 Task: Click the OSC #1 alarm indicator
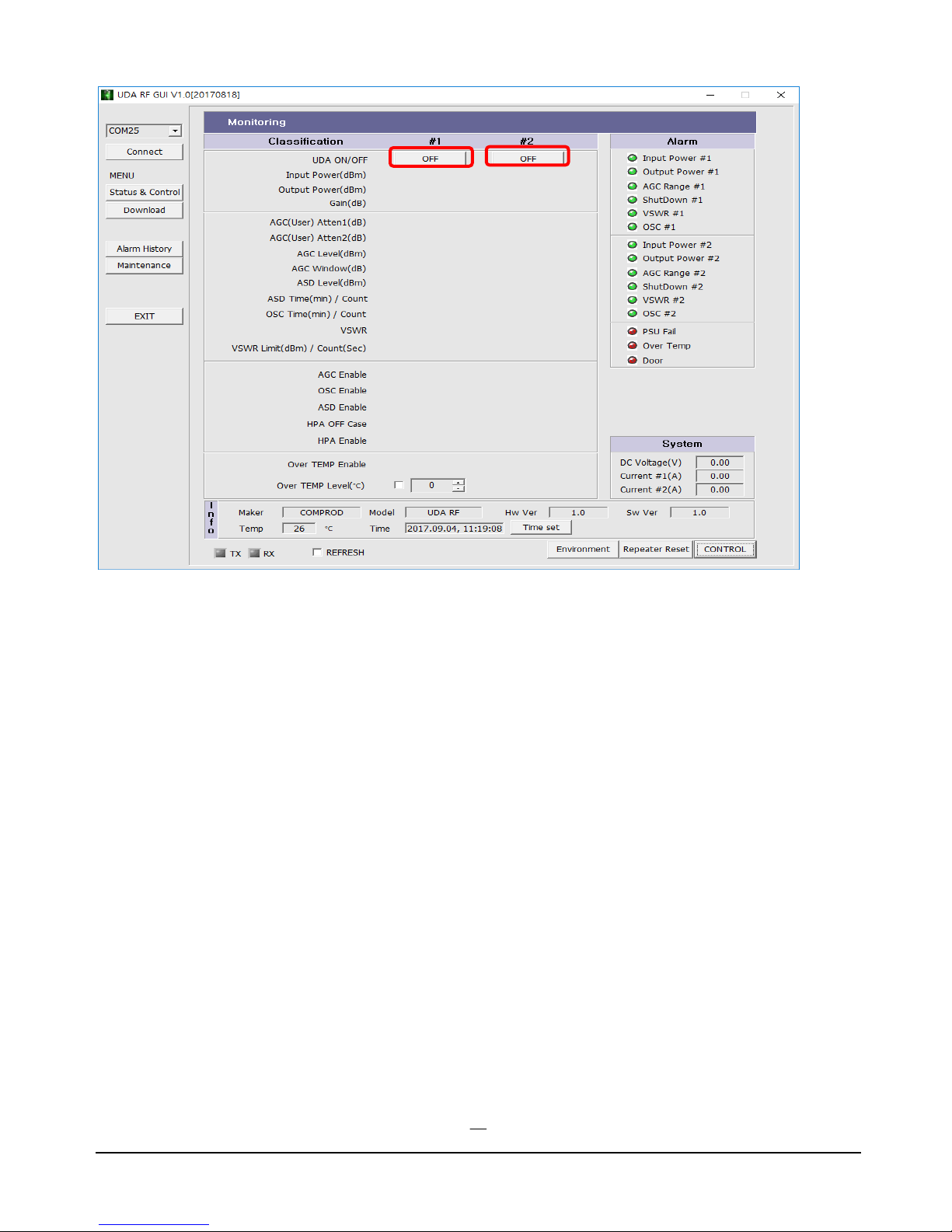632,227
